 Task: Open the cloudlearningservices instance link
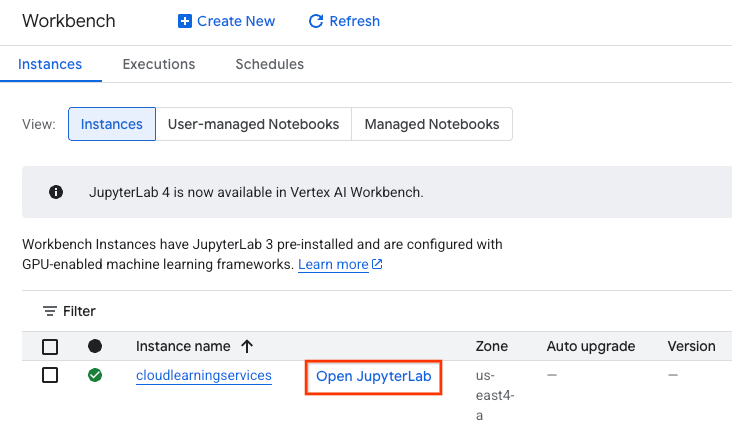click(204, 376)
